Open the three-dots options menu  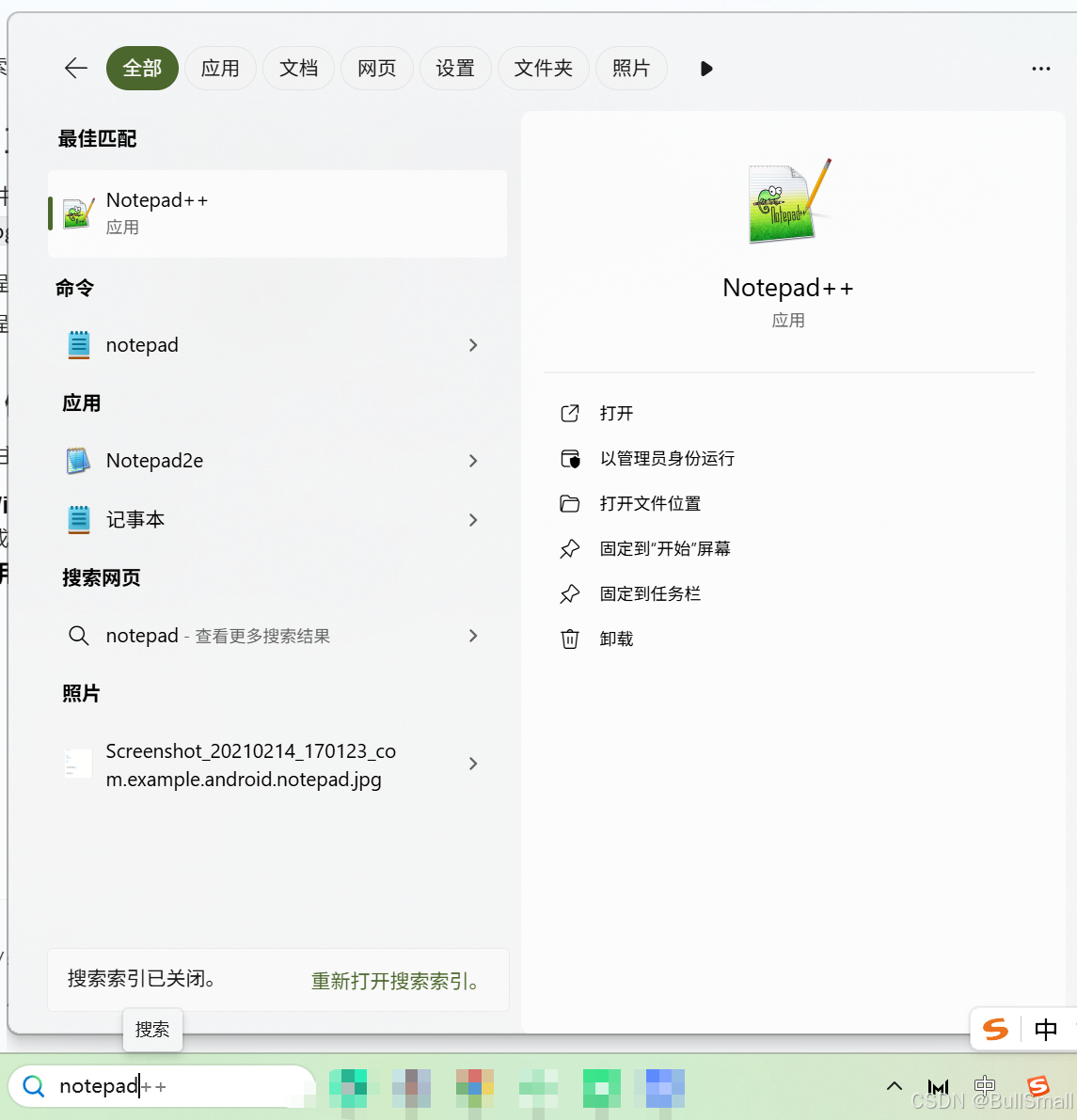point(1040,69)
